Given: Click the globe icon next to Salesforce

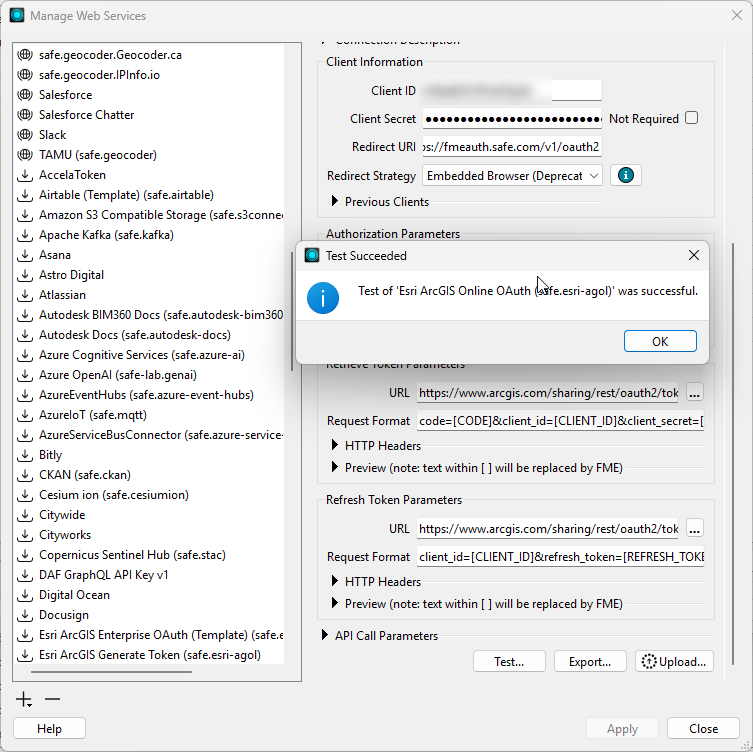Looking at the screenshot, I should 25,95.
